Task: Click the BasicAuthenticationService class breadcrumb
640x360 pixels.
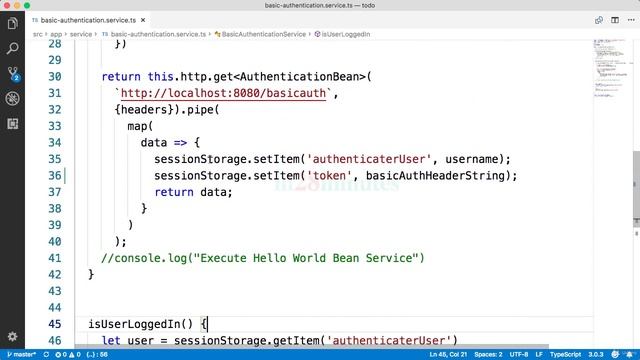Action: point(260,34)
